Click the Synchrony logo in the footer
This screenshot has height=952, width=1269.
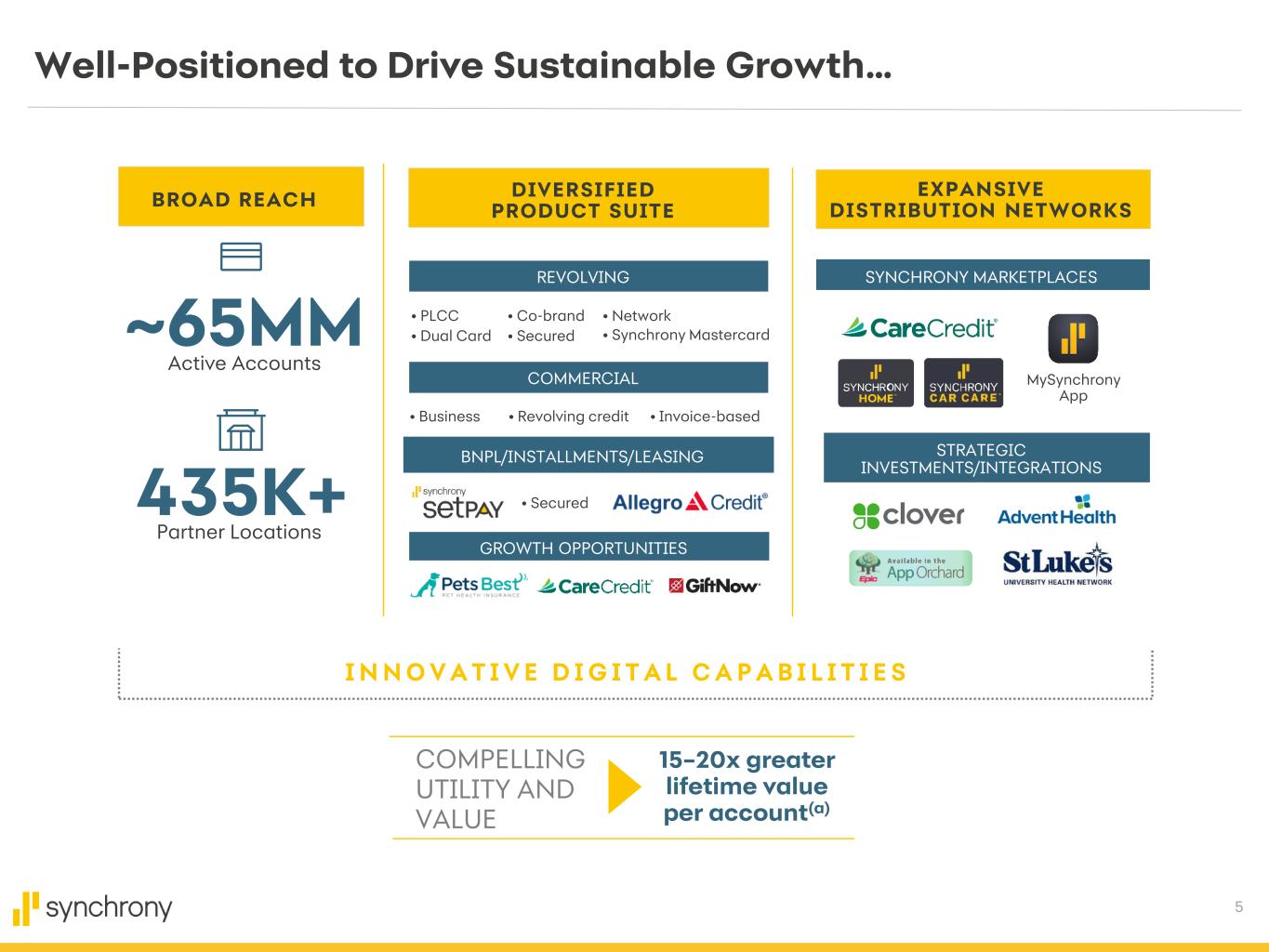pyautogui.click(x=93, y=907)
